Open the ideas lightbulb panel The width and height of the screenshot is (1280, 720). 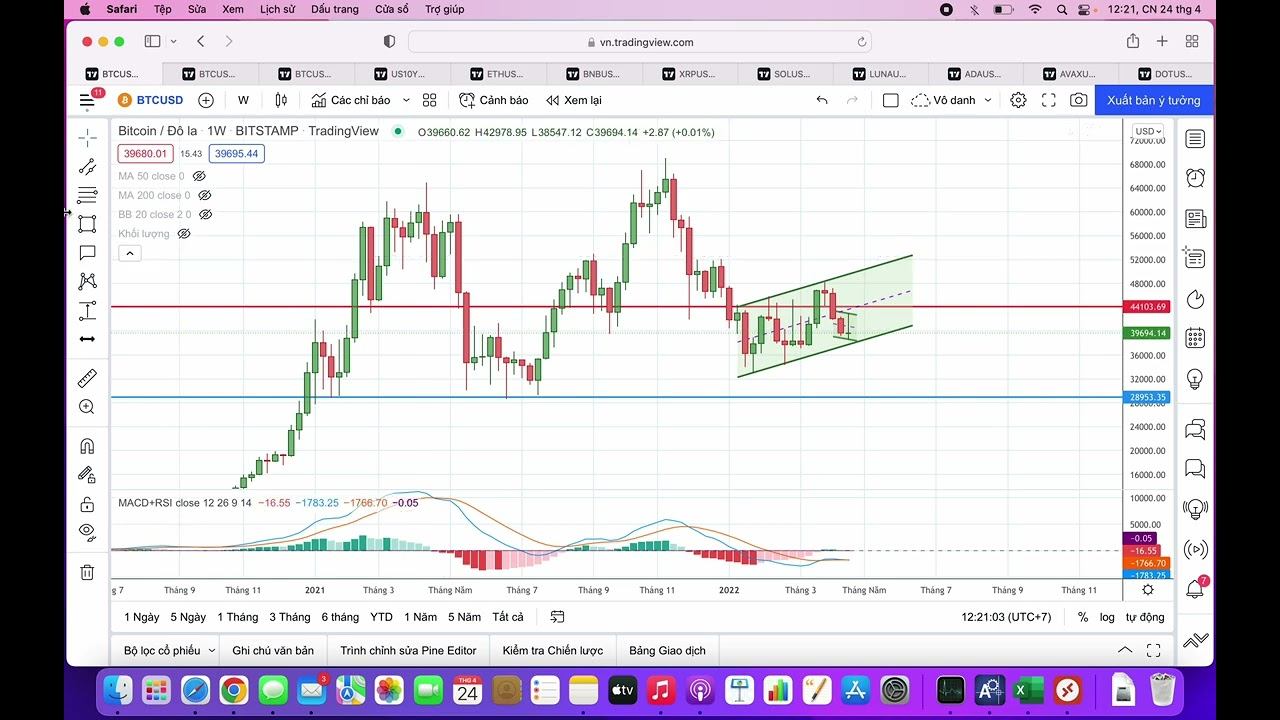(x=1195, y=379)
